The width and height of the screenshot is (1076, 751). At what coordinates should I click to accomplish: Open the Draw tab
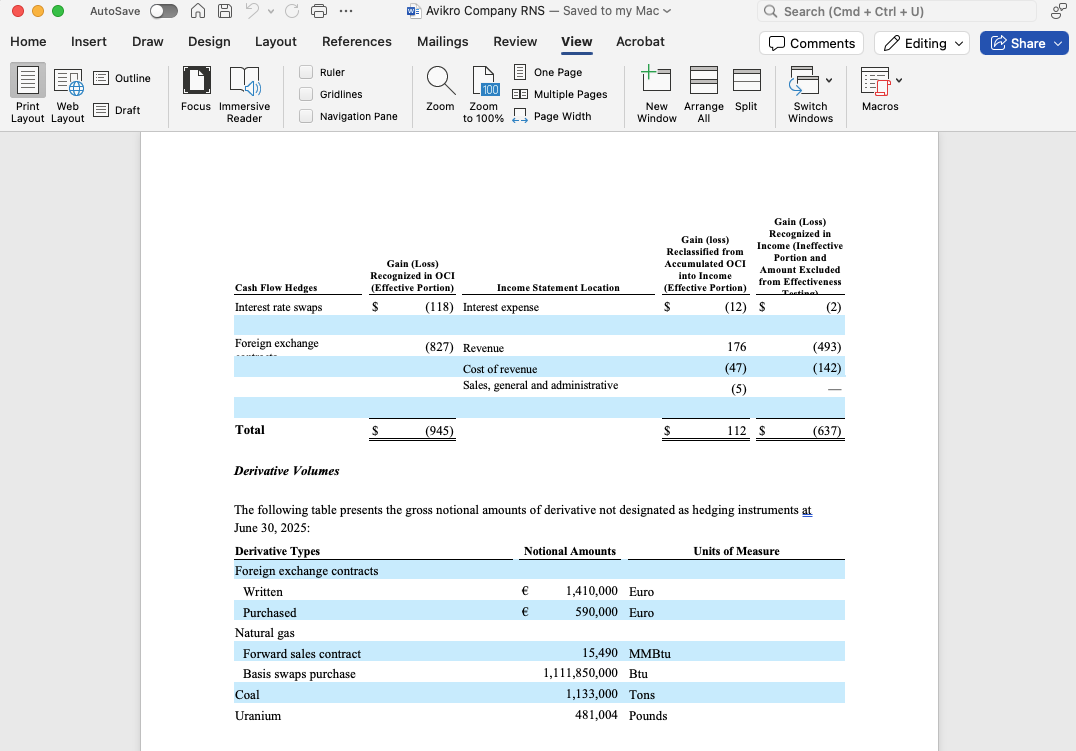tap(148, 41)
